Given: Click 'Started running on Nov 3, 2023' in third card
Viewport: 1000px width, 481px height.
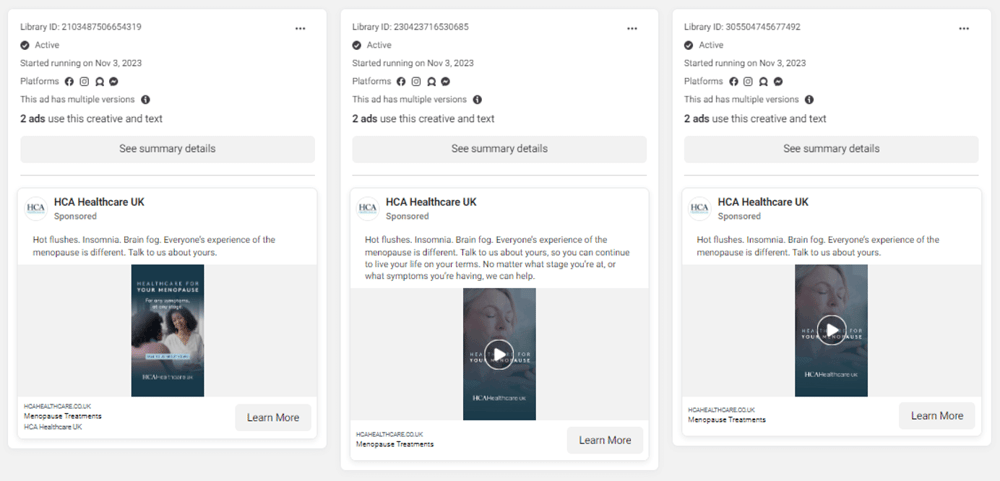Looking at the screenshot, I should coord(745,63).
